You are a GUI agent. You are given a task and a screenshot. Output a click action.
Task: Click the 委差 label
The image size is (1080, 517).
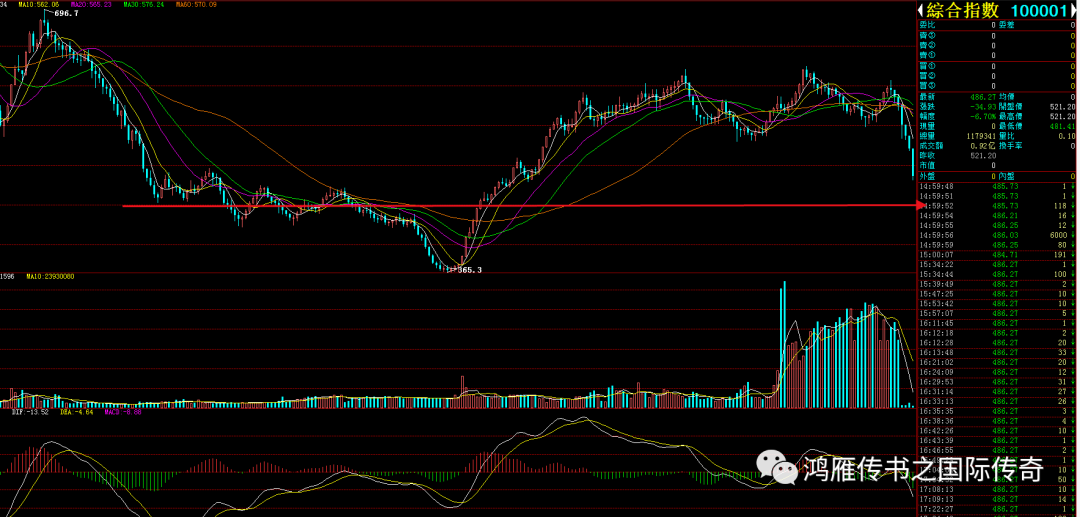coord(1007,25)
